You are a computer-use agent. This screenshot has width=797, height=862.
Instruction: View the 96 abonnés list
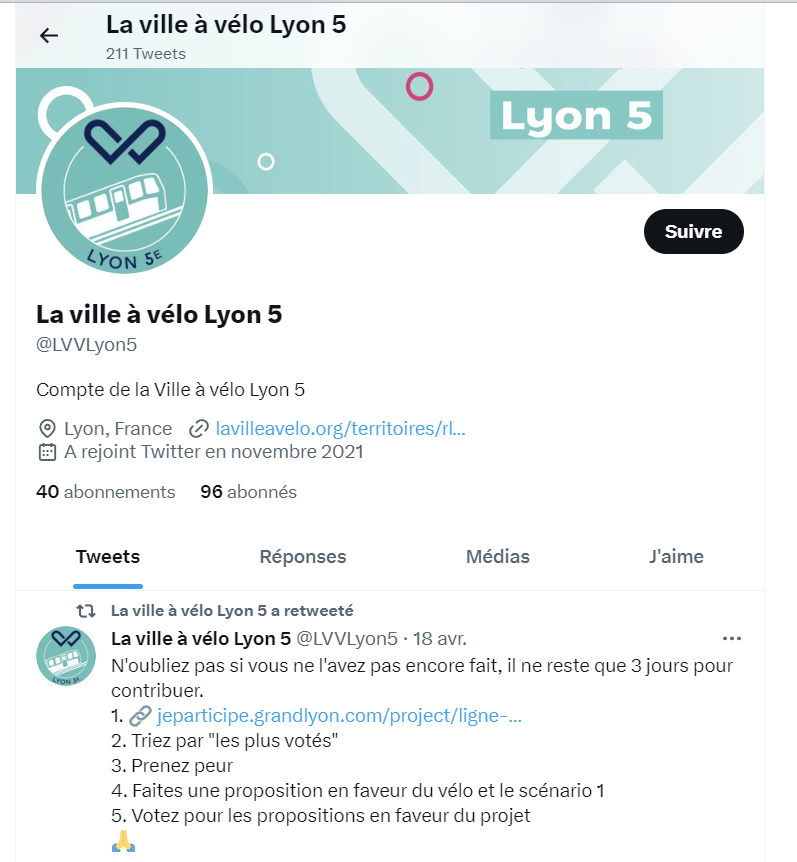pos(248,491)
